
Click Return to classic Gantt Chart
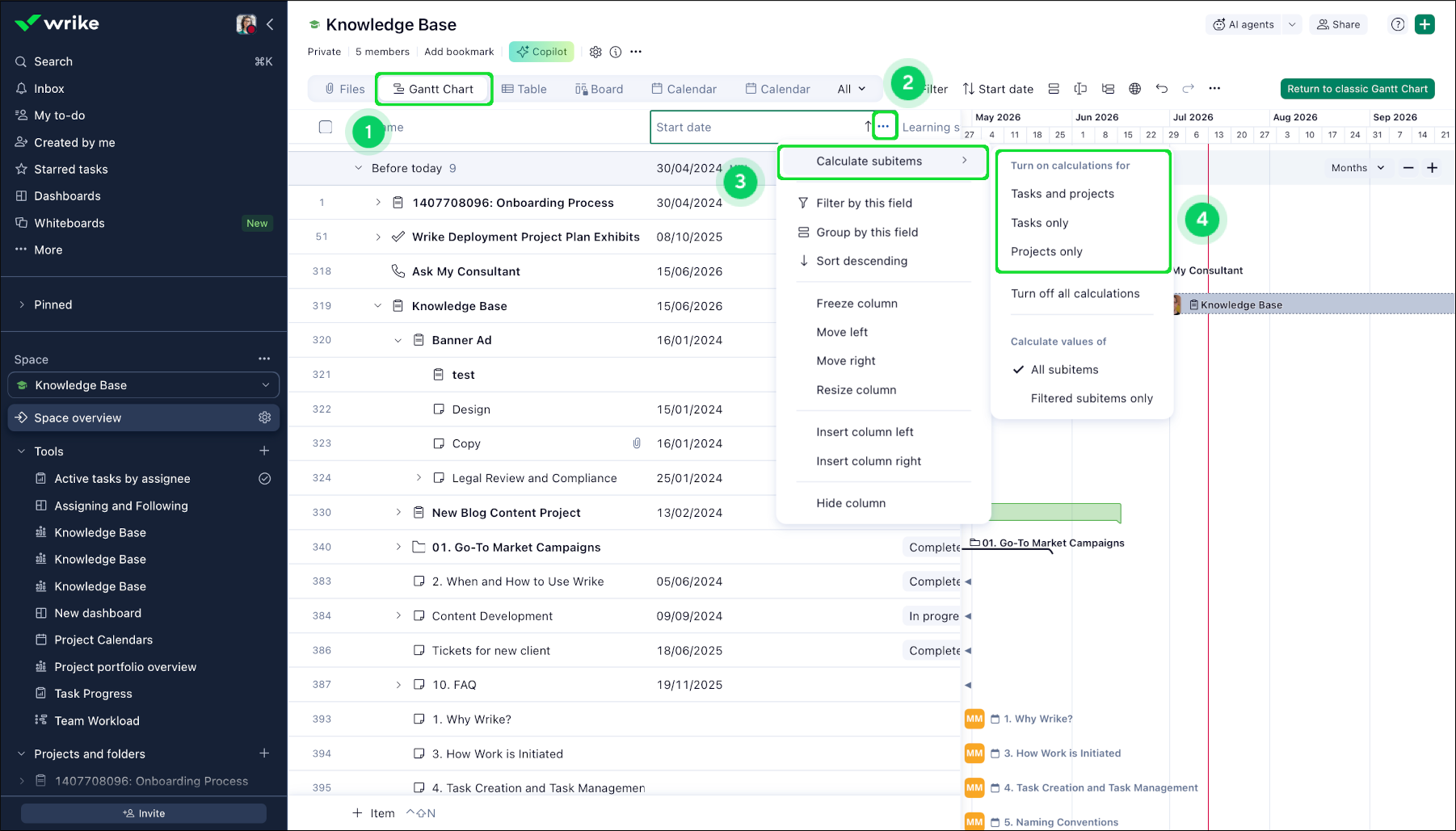pos(1357,89)
